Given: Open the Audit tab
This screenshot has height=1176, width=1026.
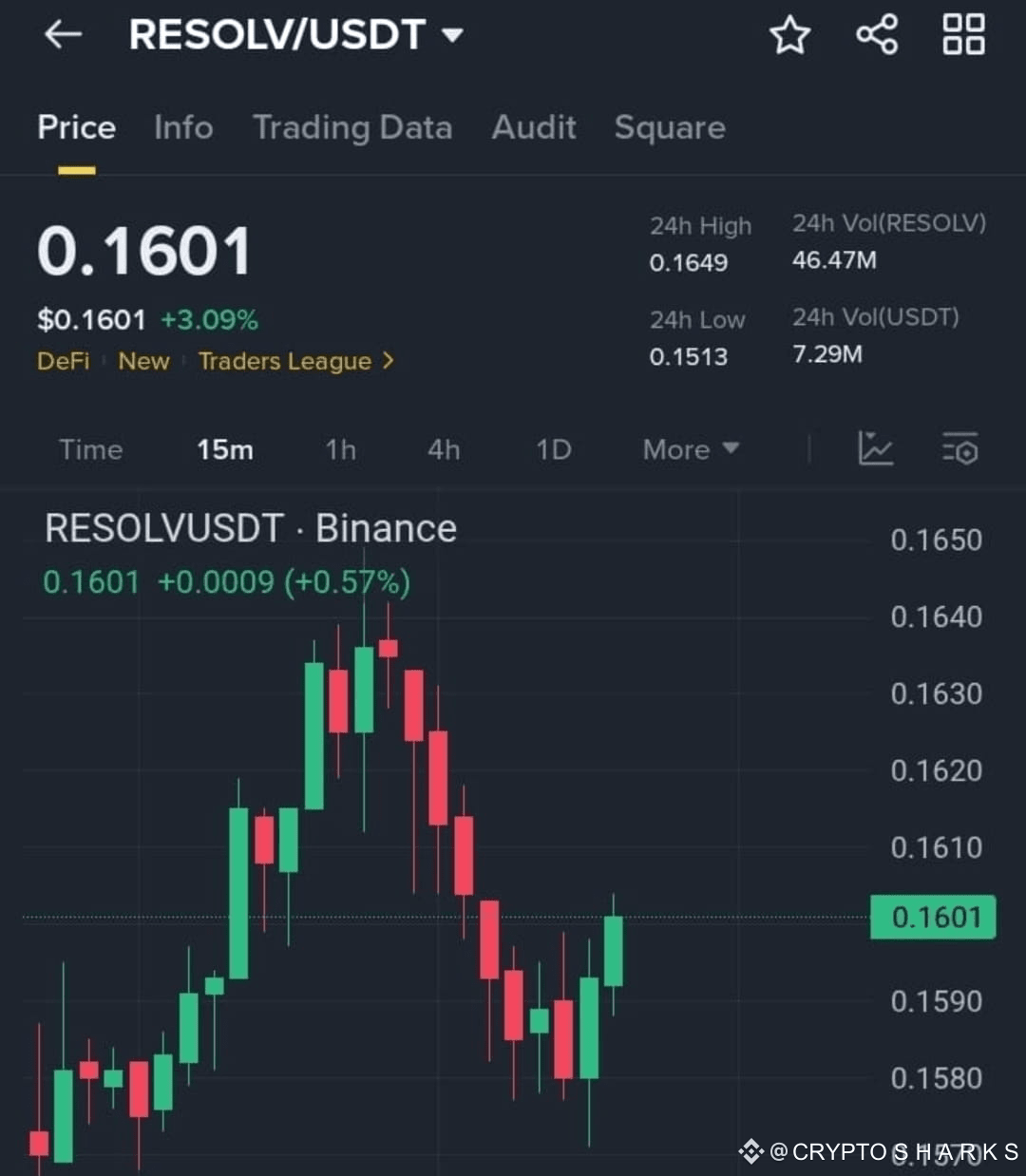Looking at the screenshot, I should 534,128.
